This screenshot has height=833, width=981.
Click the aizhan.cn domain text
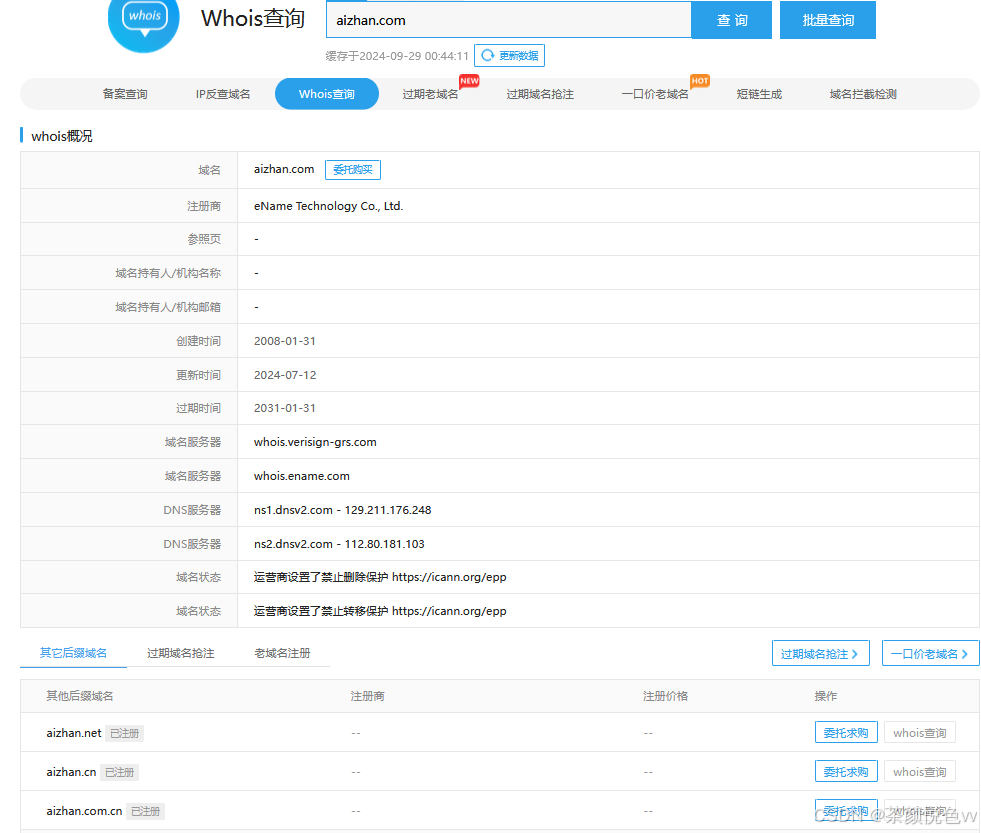click(x=71, y=772)
